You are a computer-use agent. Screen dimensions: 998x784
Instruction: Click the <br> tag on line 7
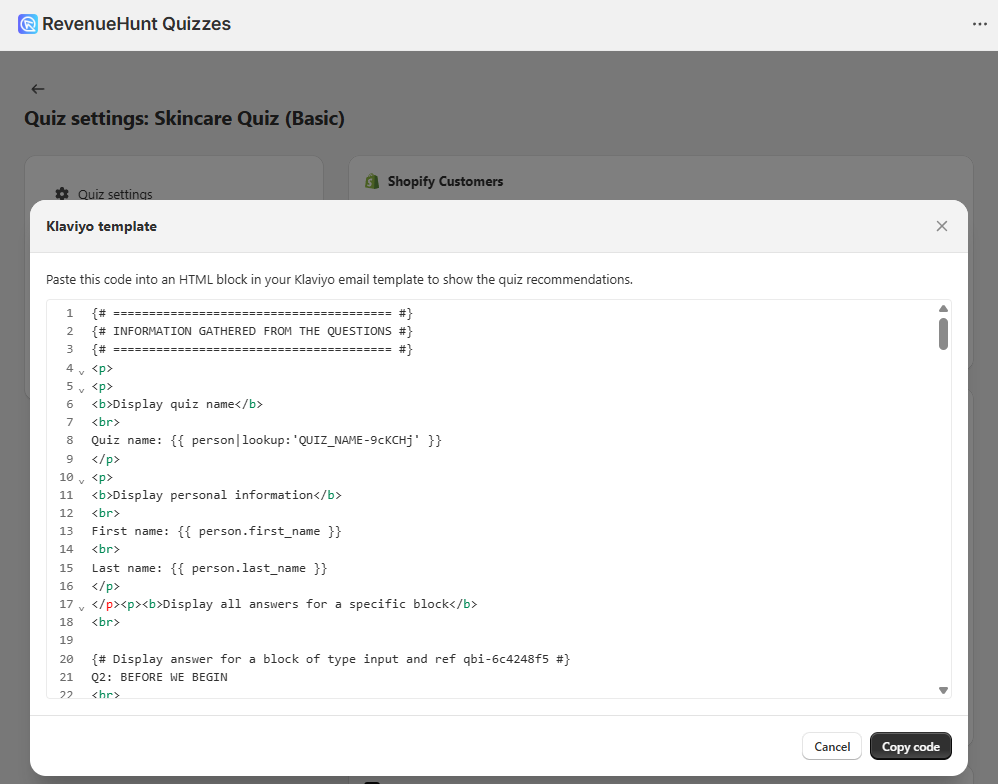(106, 423)
